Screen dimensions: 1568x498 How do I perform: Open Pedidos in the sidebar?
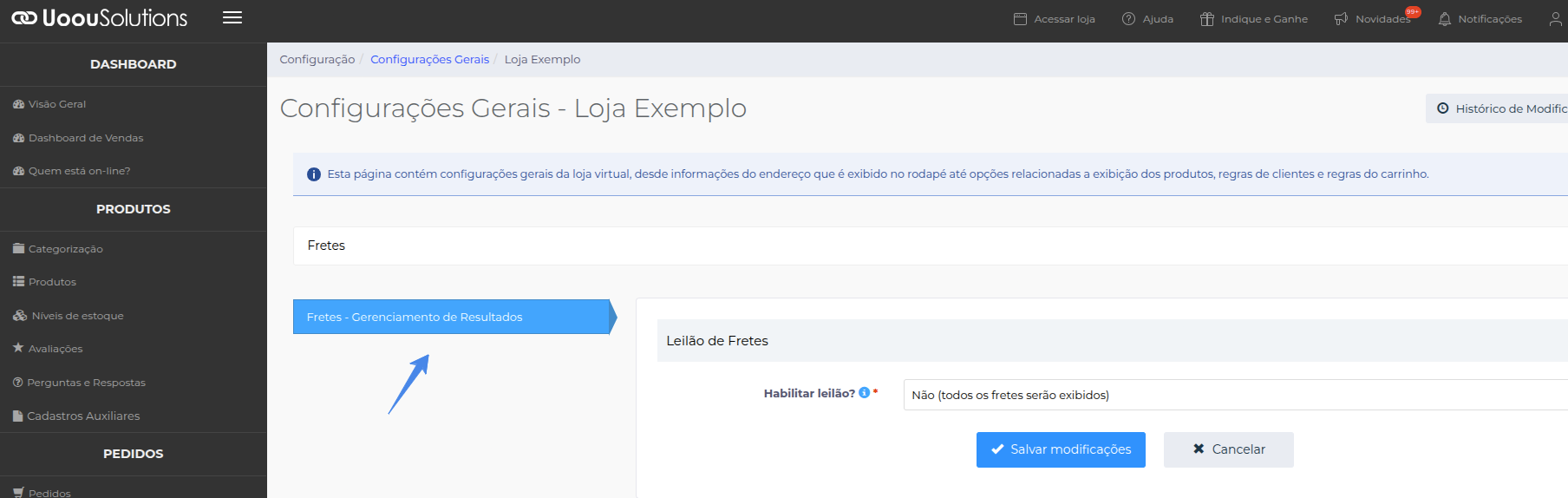[49, 493]
